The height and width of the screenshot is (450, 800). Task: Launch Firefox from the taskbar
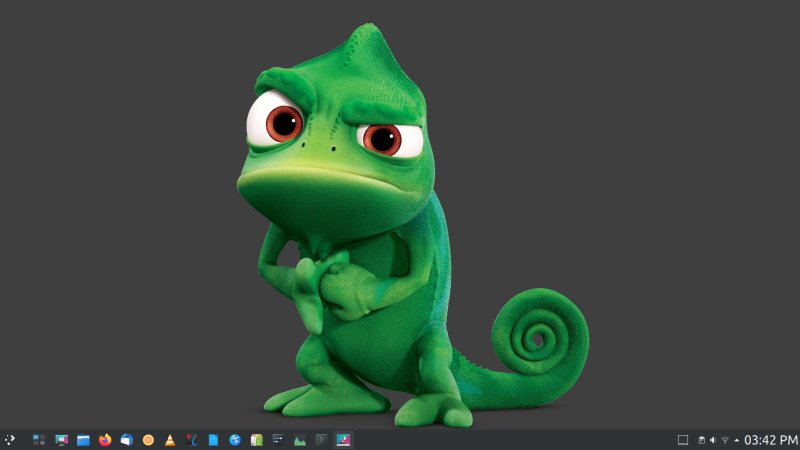[x=105, y=440]
